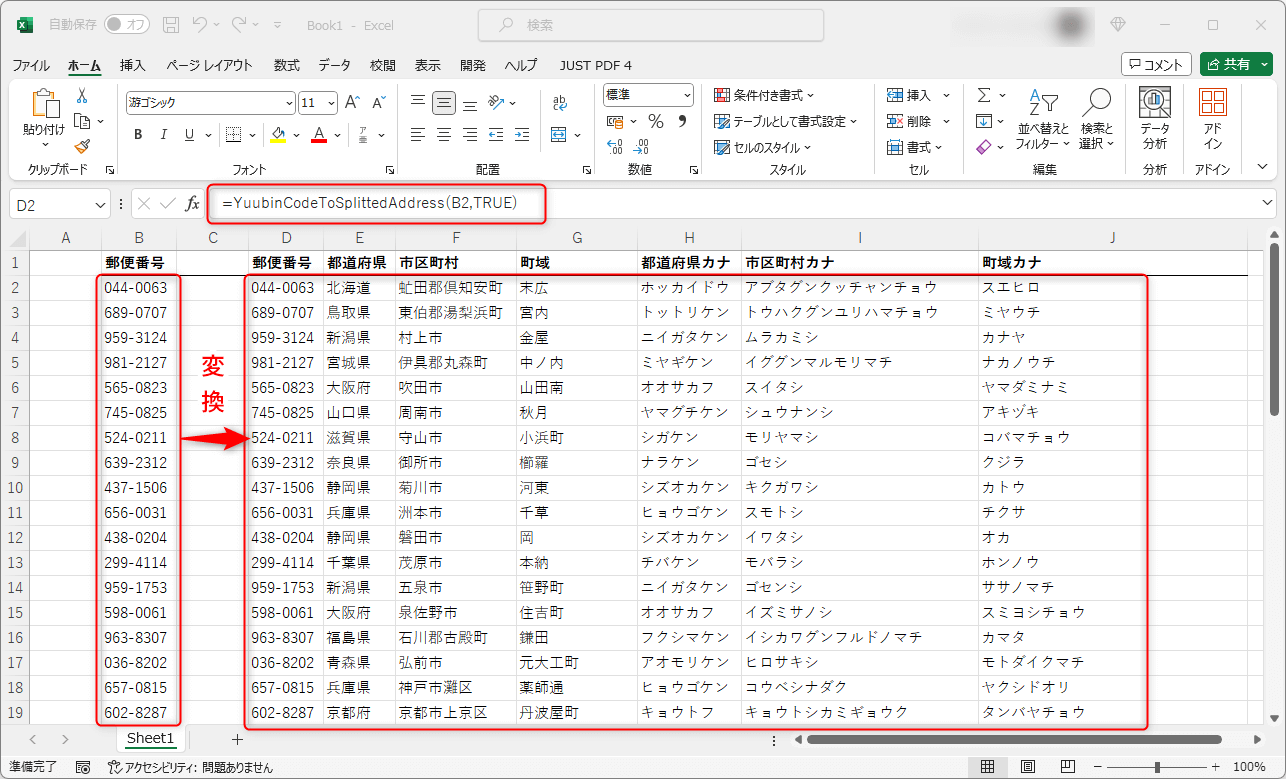This screenshot has width=1286, height=779.
Task: Switch to Page Layout view
Action: point(1029,767)
